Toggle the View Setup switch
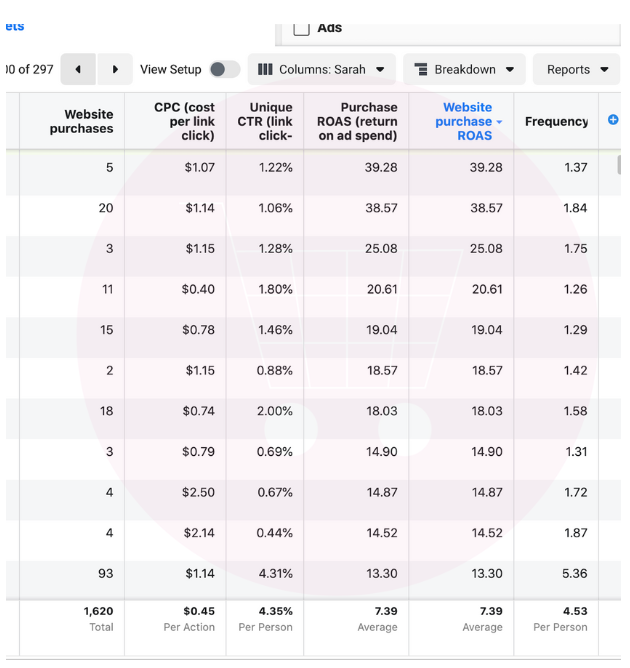630x668 pixels. click(225, 69)
